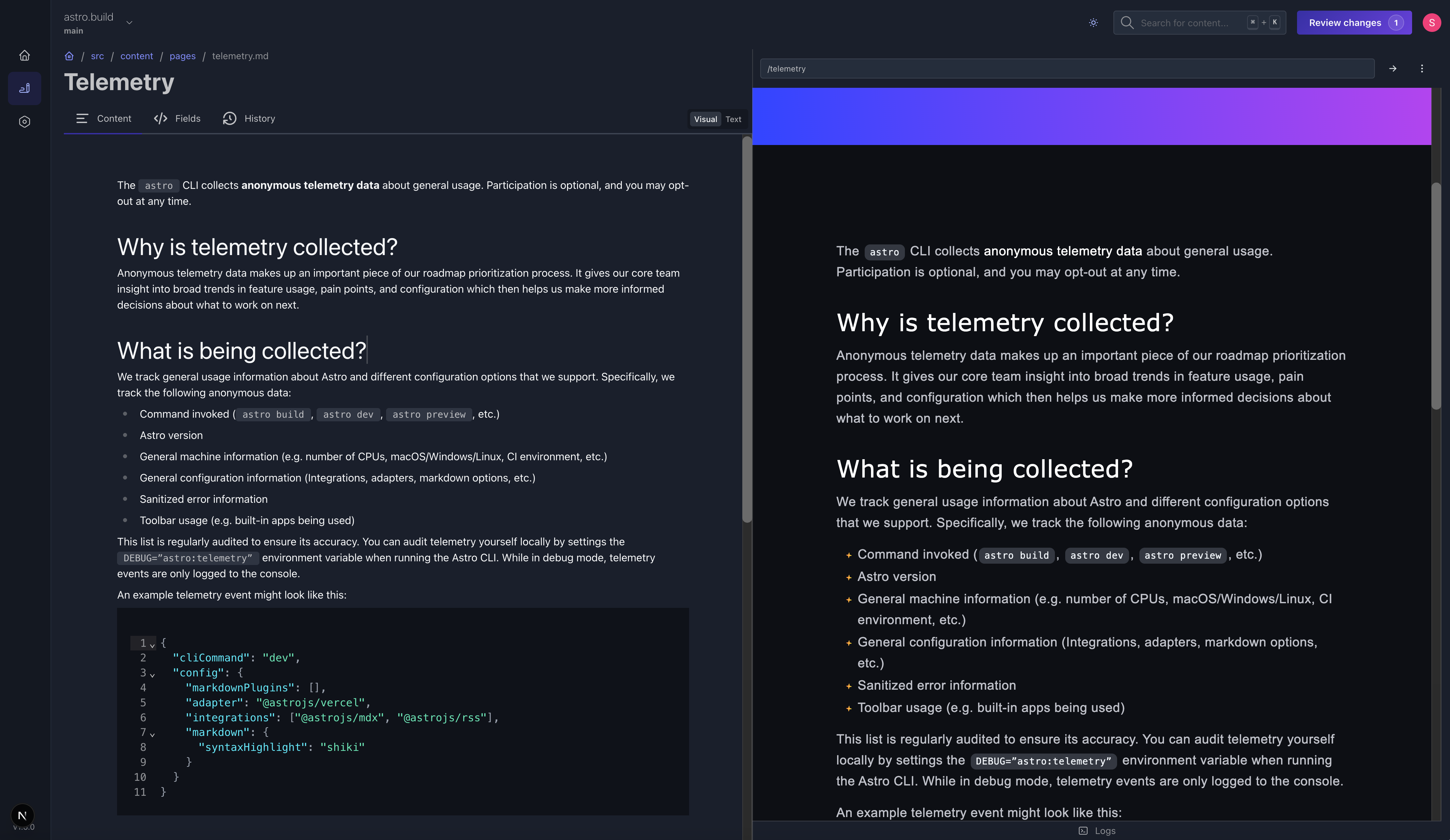Keep the editor in Visual mode

coord(705,119)
